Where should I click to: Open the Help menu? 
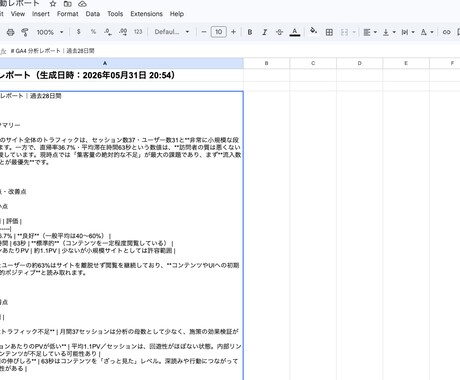177,14
